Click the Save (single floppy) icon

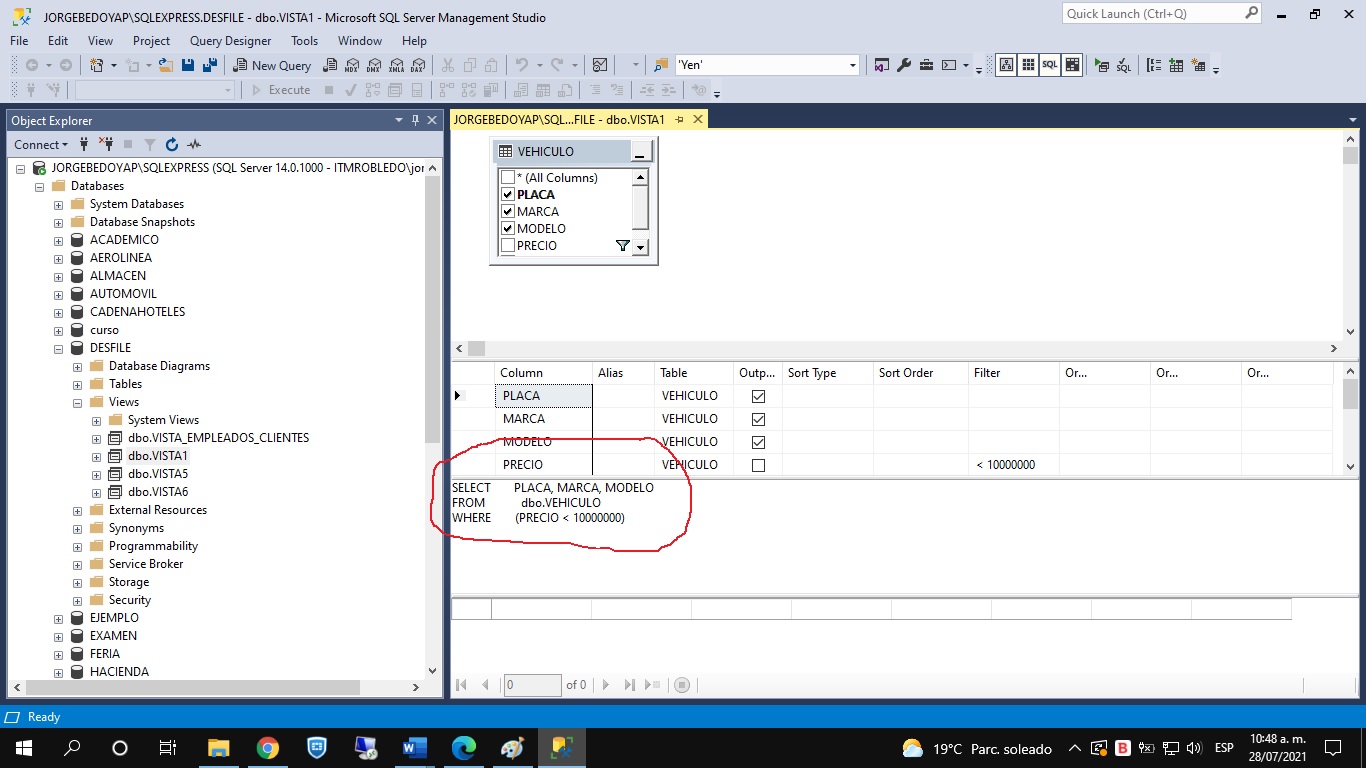click(x=187, y=65)
